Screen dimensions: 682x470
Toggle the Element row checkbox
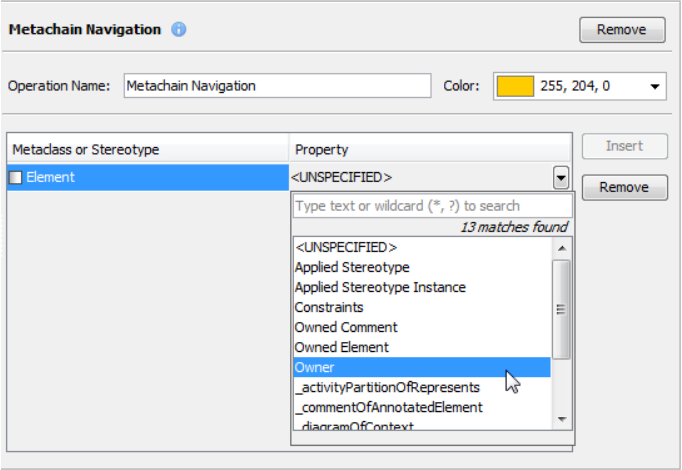[x=16, y=178]
